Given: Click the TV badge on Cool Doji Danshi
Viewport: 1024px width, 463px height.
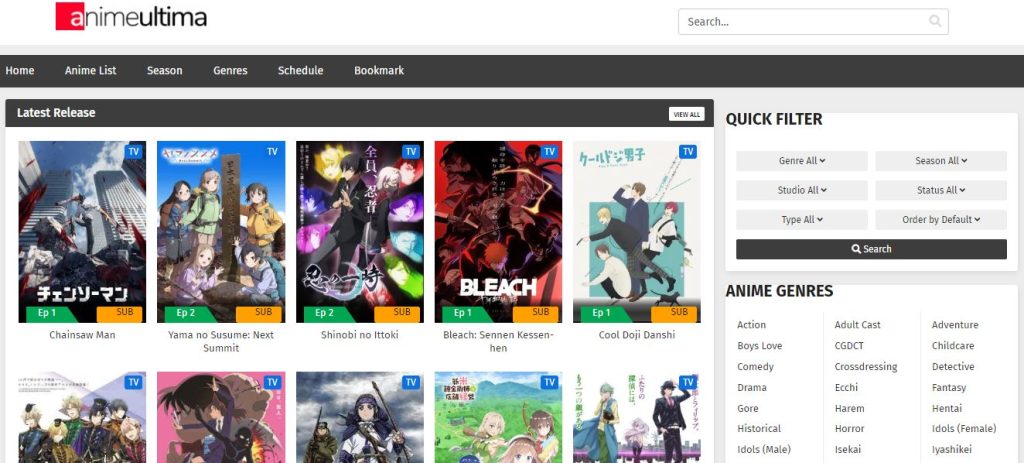Looking at the screenshot, I should point(688,152).
